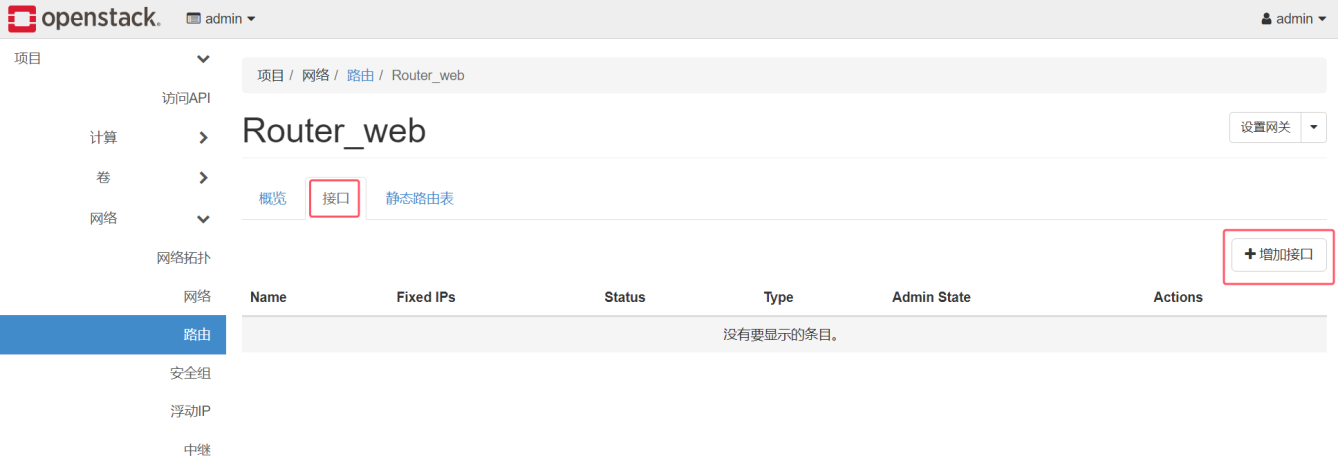Switch to the 接口 tab
The width and height of the screenshot is (1338, 474).
pyautogui.click(x=335, y=198)
